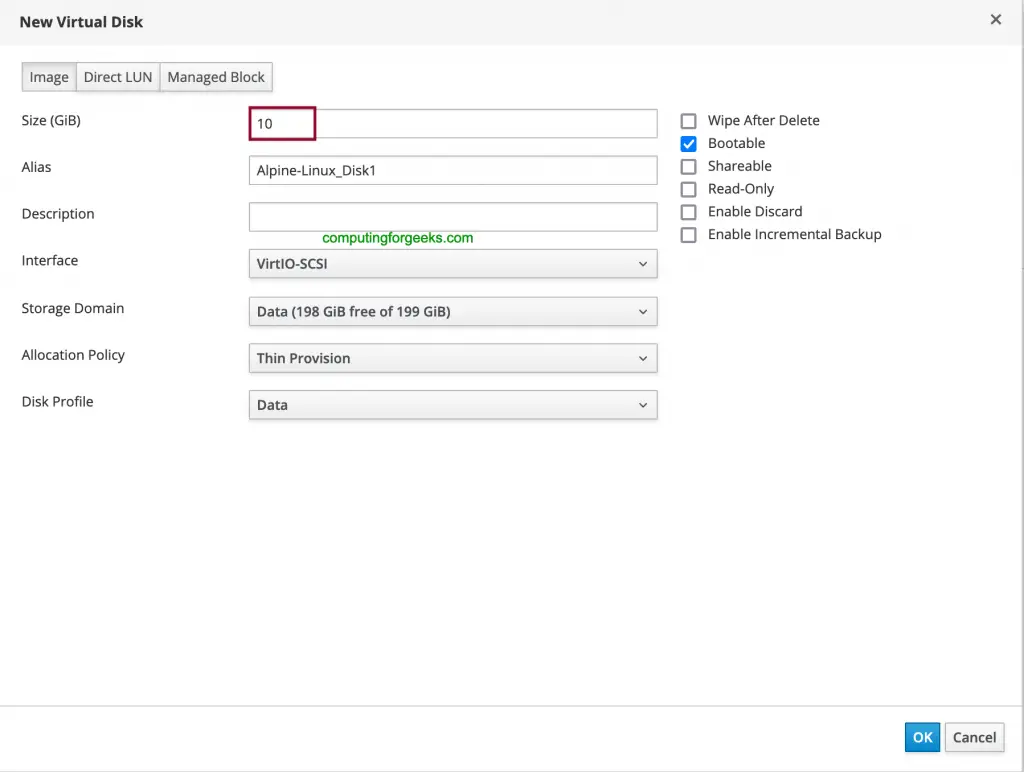Uncheck the Bootable checkbox
The image size is (1024, 772).
(688, 144)
